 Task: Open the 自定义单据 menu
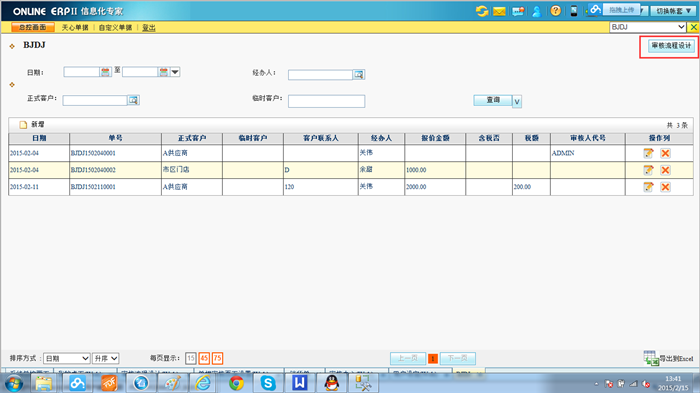(x=115, y=28)
